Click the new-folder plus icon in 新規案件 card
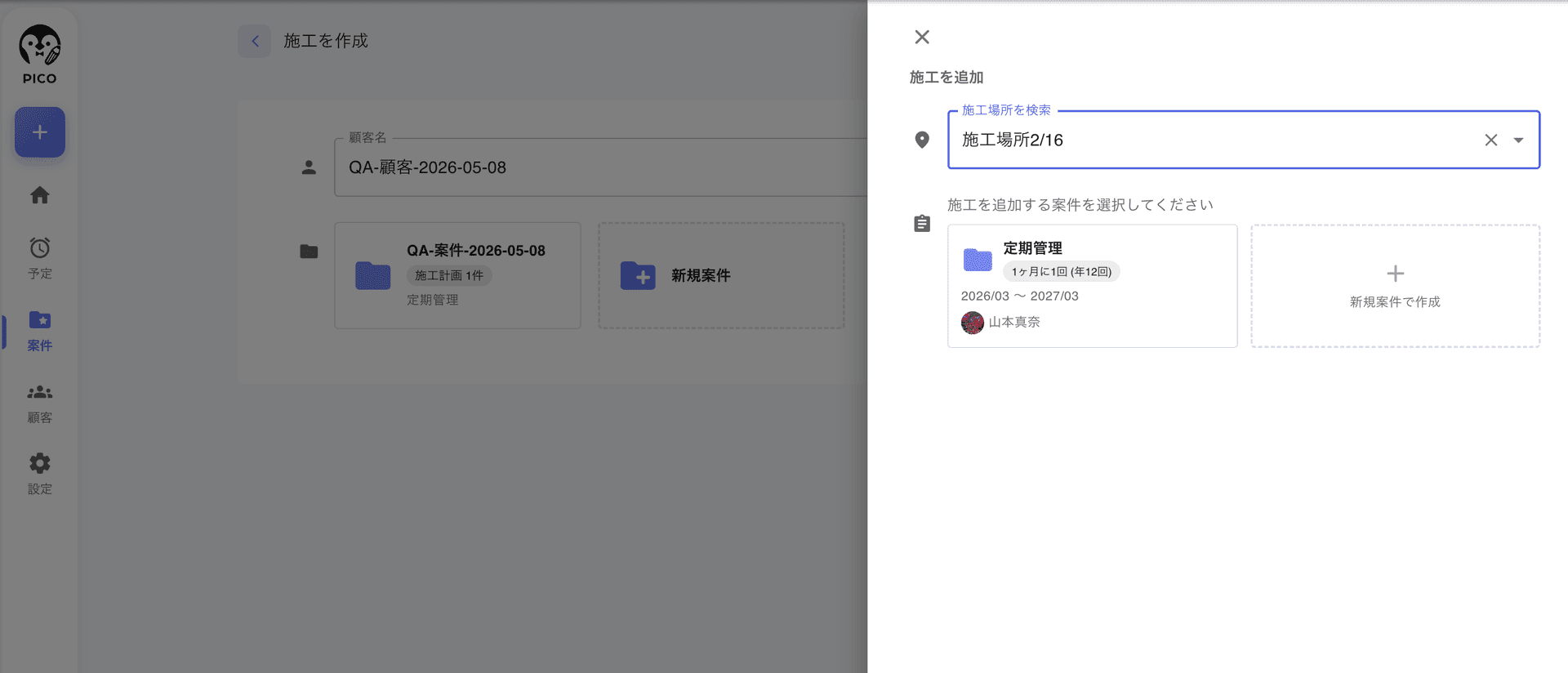This screenshot has width=1568, height=673. click(638, 276)
